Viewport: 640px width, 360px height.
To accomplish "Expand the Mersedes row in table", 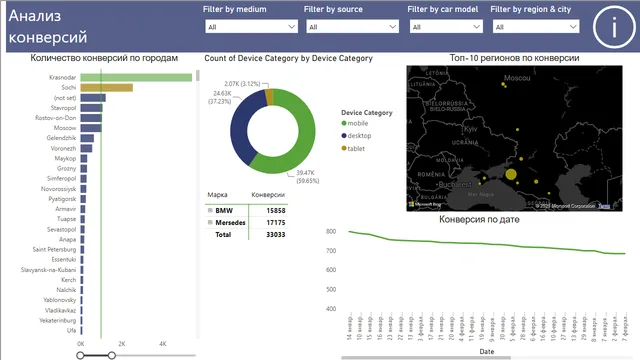I will pyautogui.click(x=210, y=222).
